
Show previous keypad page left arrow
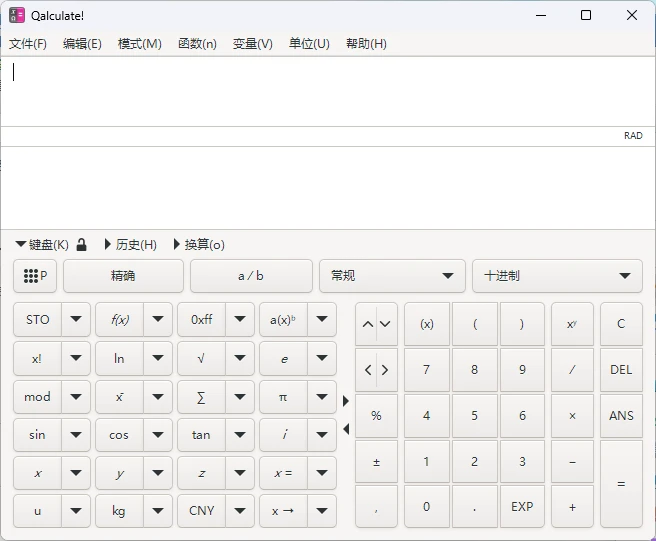tap(346, 429)
